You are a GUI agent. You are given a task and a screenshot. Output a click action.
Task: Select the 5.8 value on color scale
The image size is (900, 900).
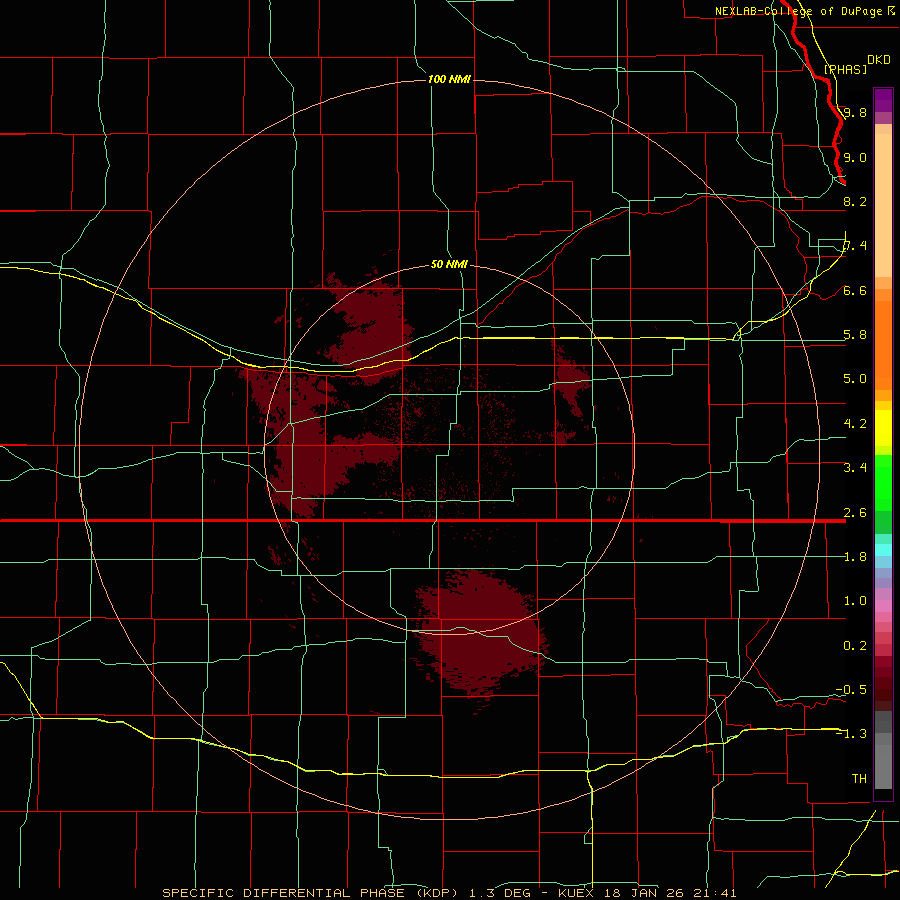click(855, 335)
